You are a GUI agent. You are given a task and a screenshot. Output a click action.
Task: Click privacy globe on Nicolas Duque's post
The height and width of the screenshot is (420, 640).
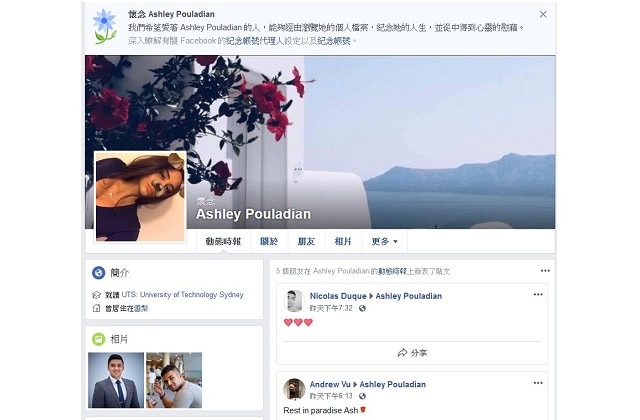click(362, 308)
